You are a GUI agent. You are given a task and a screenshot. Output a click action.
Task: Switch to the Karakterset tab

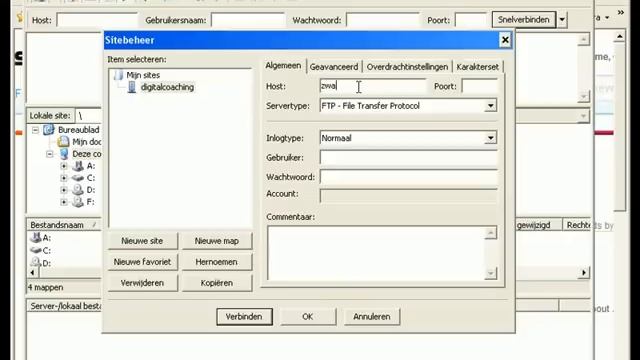(477, 67)
